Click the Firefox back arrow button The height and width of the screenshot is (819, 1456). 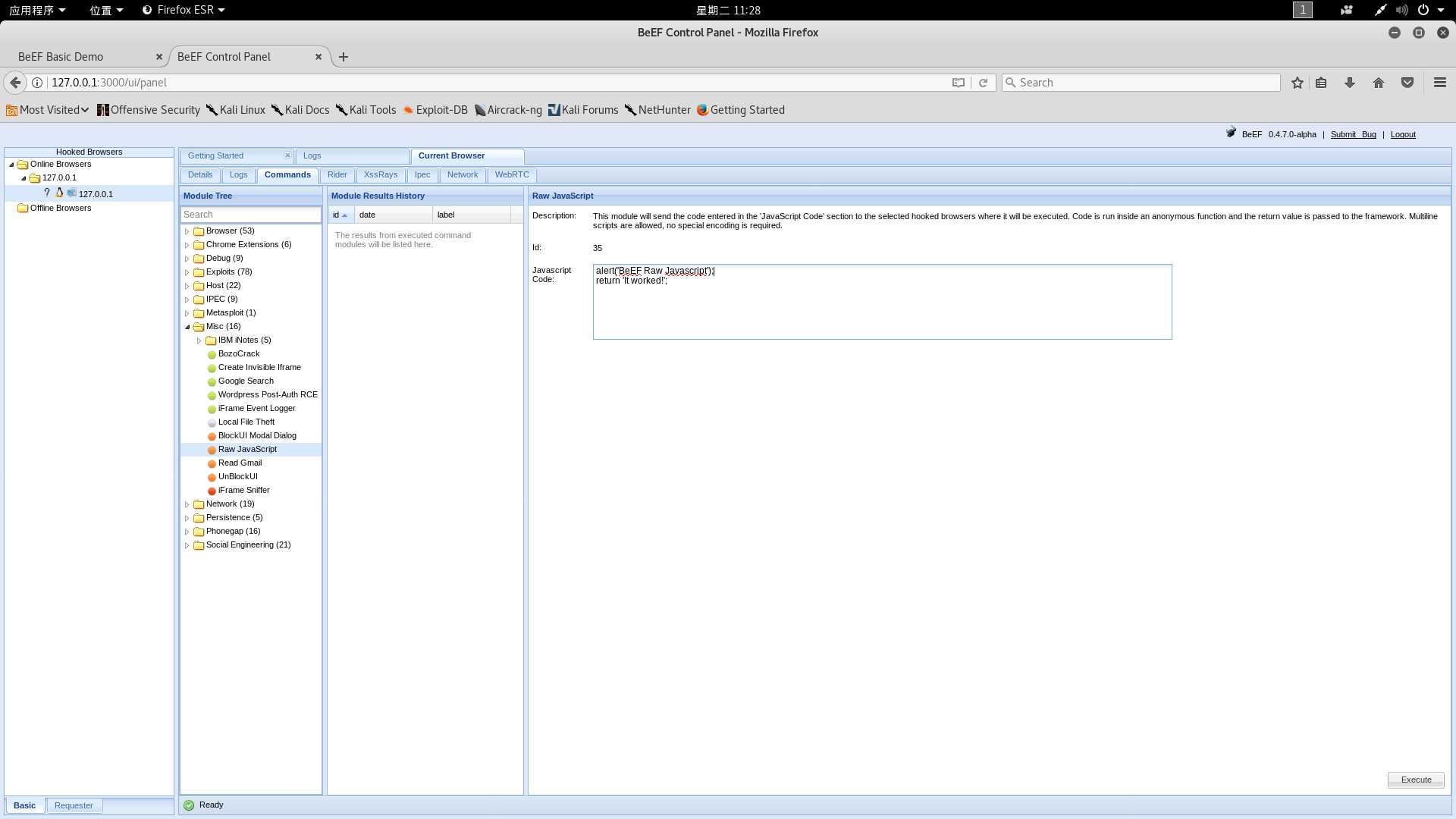point(15,83)
